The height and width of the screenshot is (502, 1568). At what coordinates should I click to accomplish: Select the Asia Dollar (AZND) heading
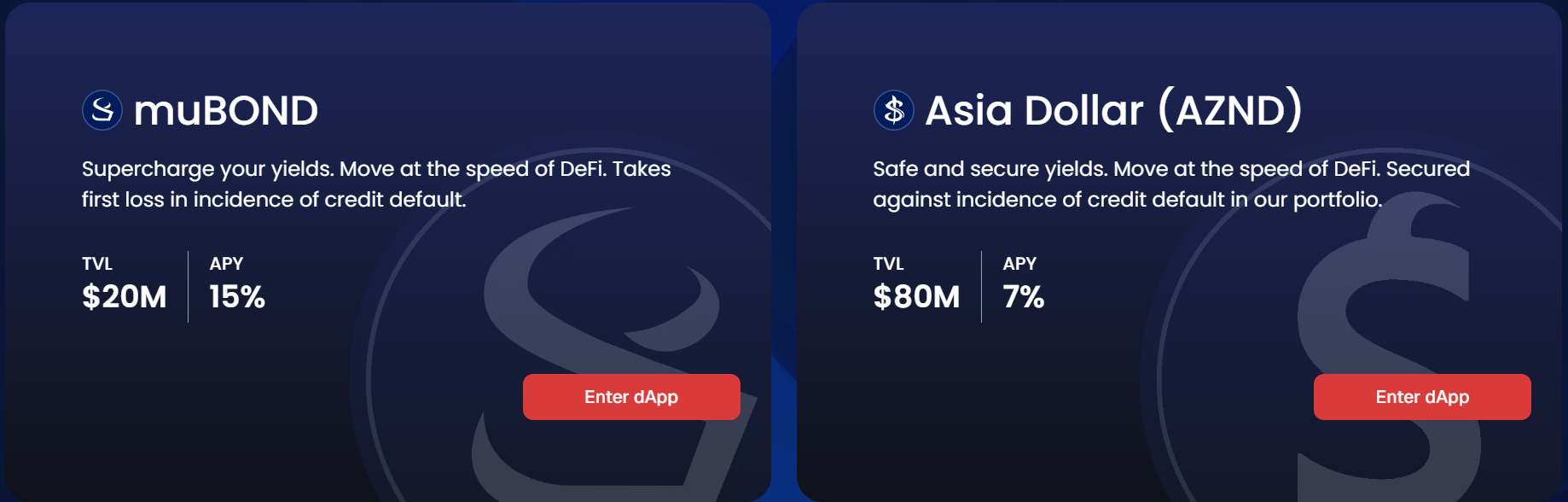(x=1113, y=110)
